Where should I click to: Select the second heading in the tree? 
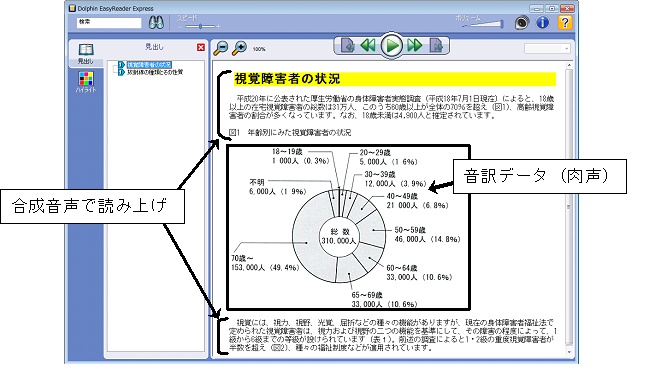(155, 72)
